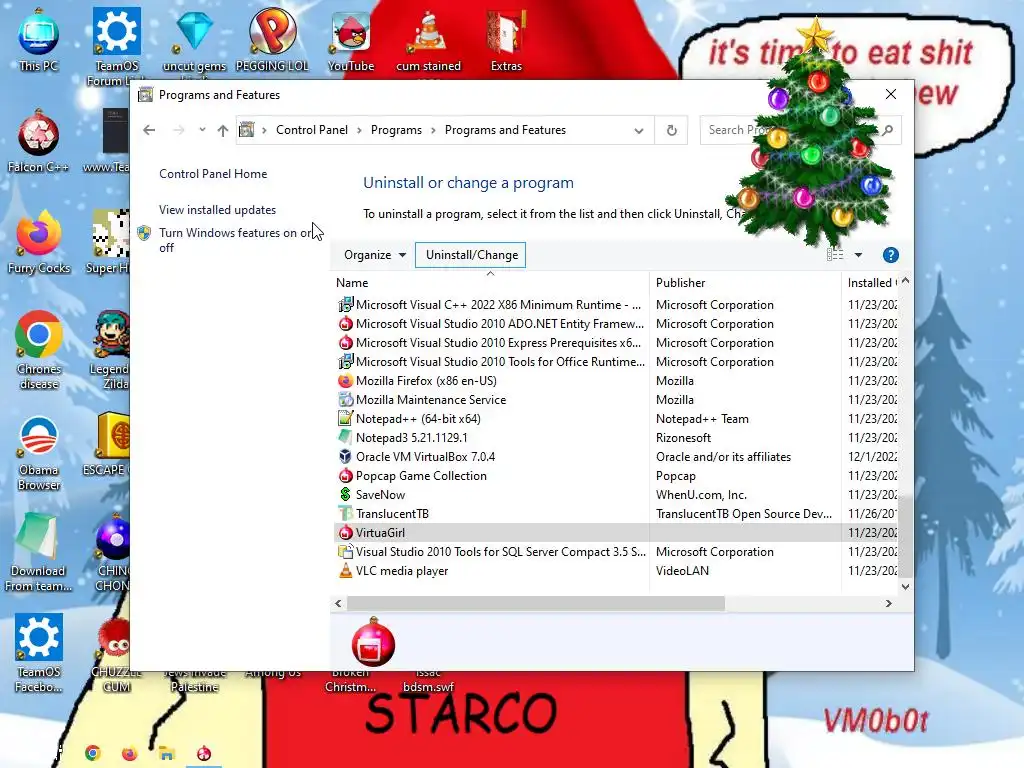Click the Control Panel breadcrumb
The width and height of the screenshot is (1024, 768).
click(x=312, y=130)
